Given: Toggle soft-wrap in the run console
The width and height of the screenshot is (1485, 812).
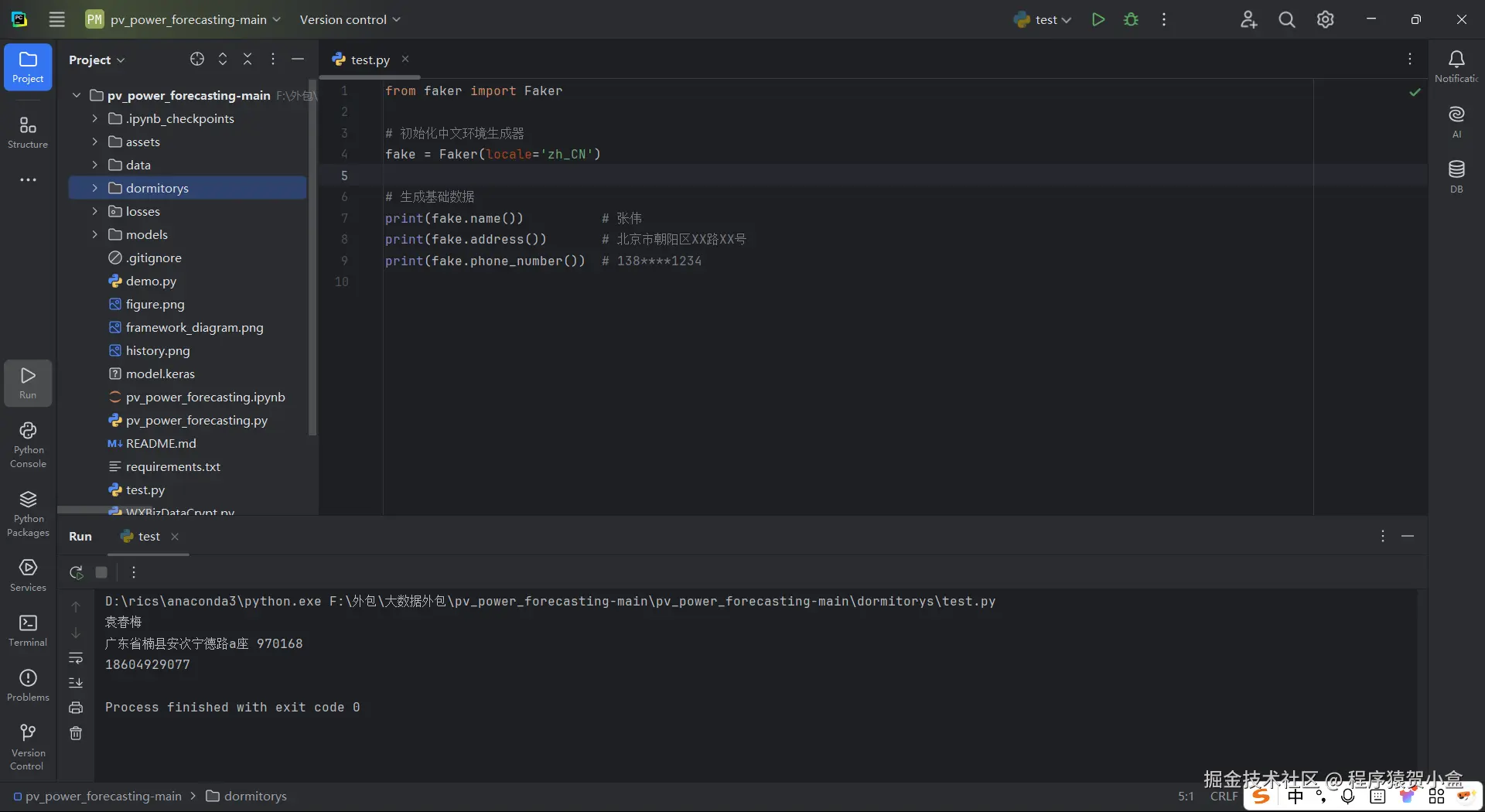Looking at the screenshot, I should pos(76,658).
